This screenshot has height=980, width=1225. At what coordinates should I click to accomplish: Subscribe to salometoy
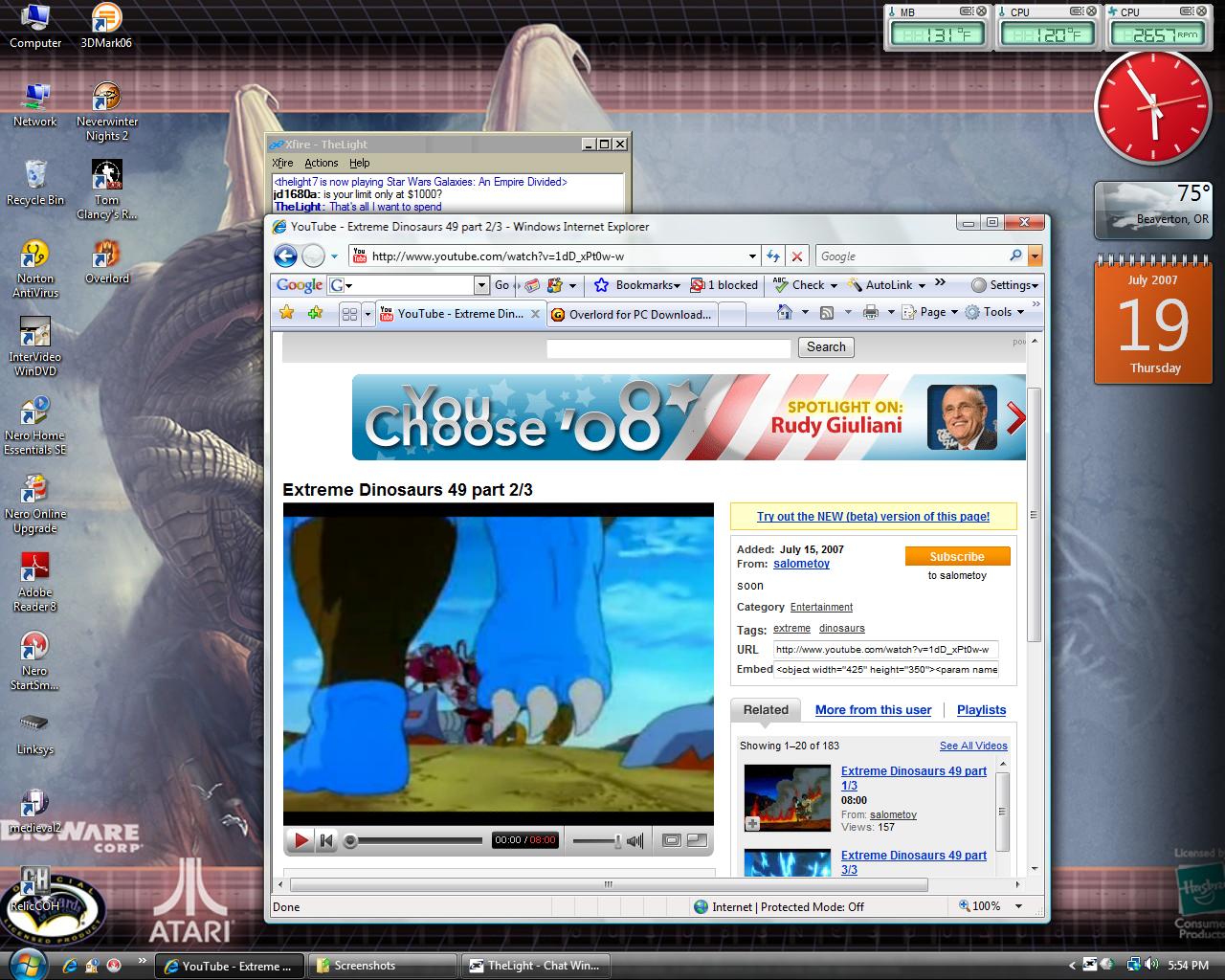pyautogui.click(x=957, y=556)
